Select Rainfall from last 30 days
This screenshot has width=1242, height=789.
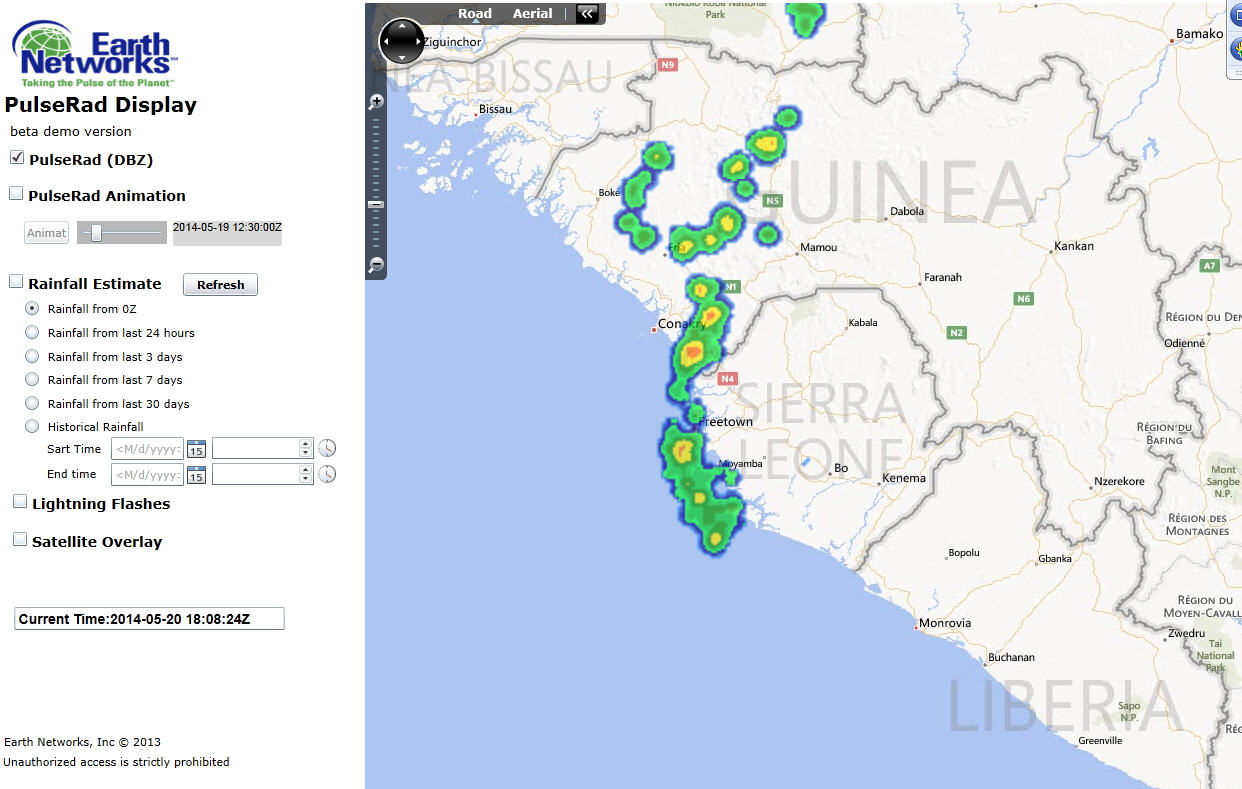point(33,404)
